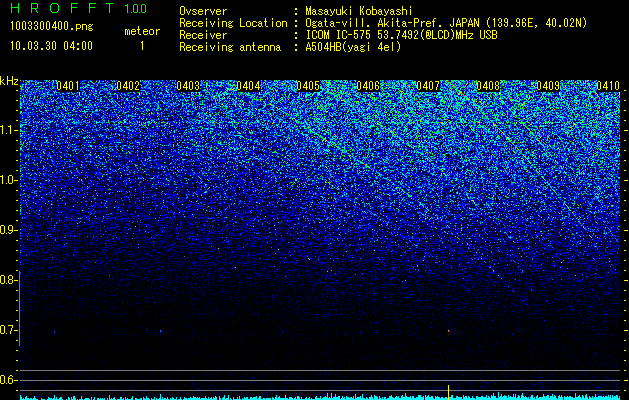
Task: Click the cyan signal level strip at bottom
Action: click(x=320, y=397)
